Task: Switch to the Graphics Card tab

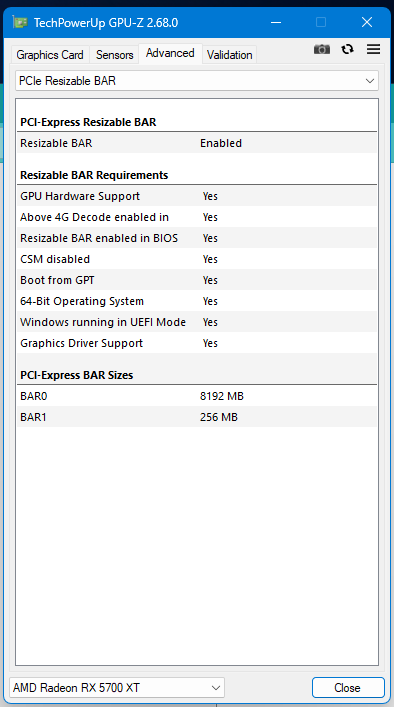Action: (x=50, y=55)
